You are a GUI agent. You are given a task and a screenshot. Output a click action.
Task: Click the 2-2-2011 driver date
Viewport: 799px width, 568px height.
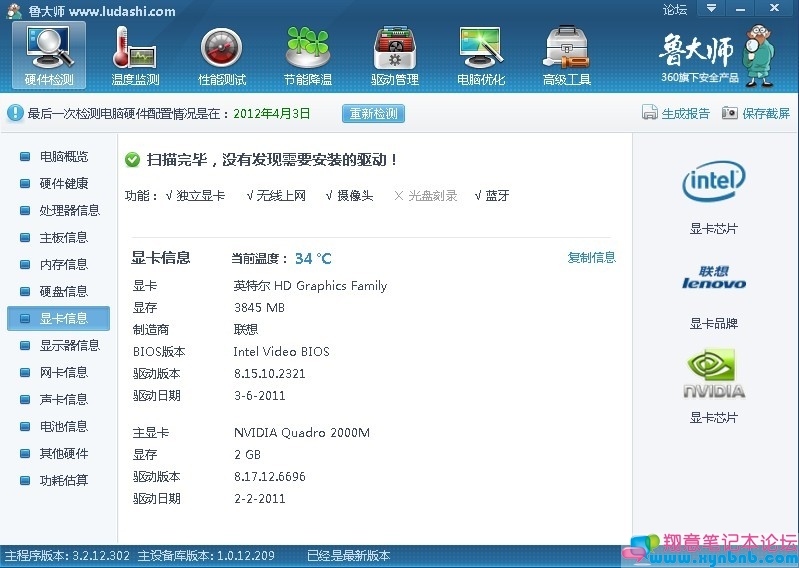click(260, 498)
